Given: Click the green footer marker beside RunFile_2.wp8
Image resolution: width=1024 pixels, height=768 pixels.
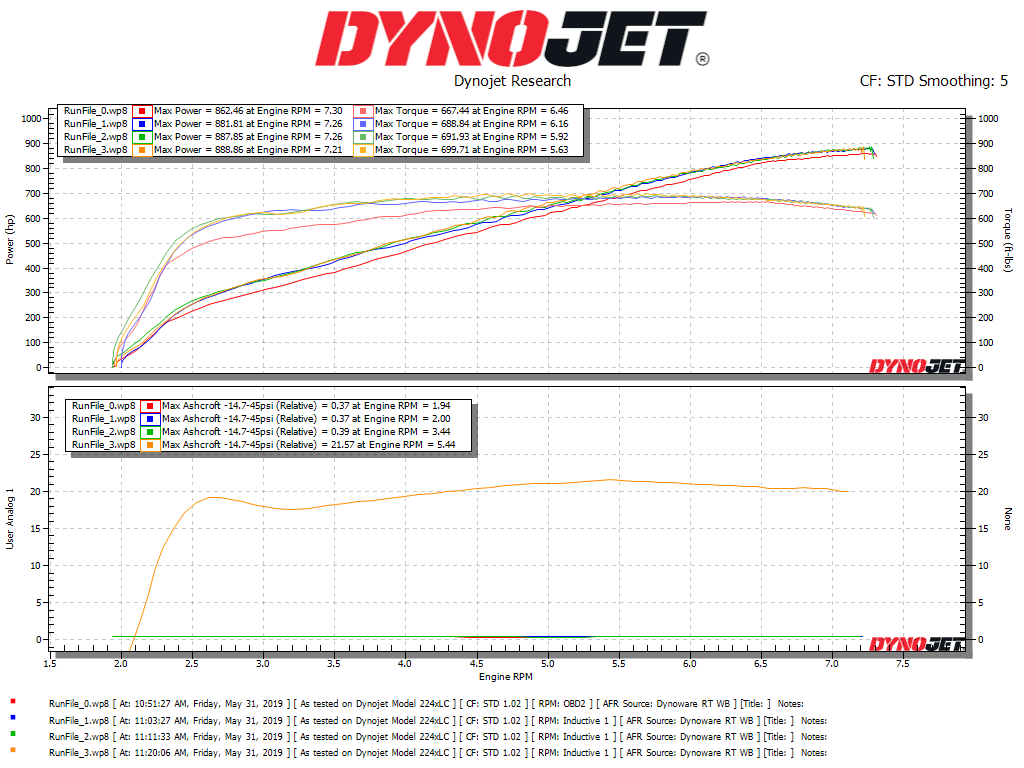Looking at the screenshot, I should pos(12,734).
